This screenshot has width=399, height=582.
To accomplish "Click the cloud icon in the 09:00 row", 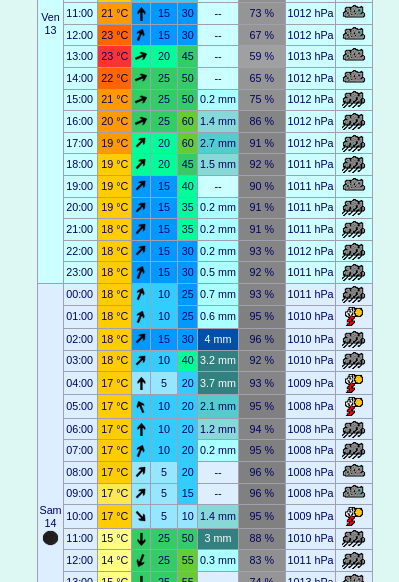I will click(x=354, y=493).
